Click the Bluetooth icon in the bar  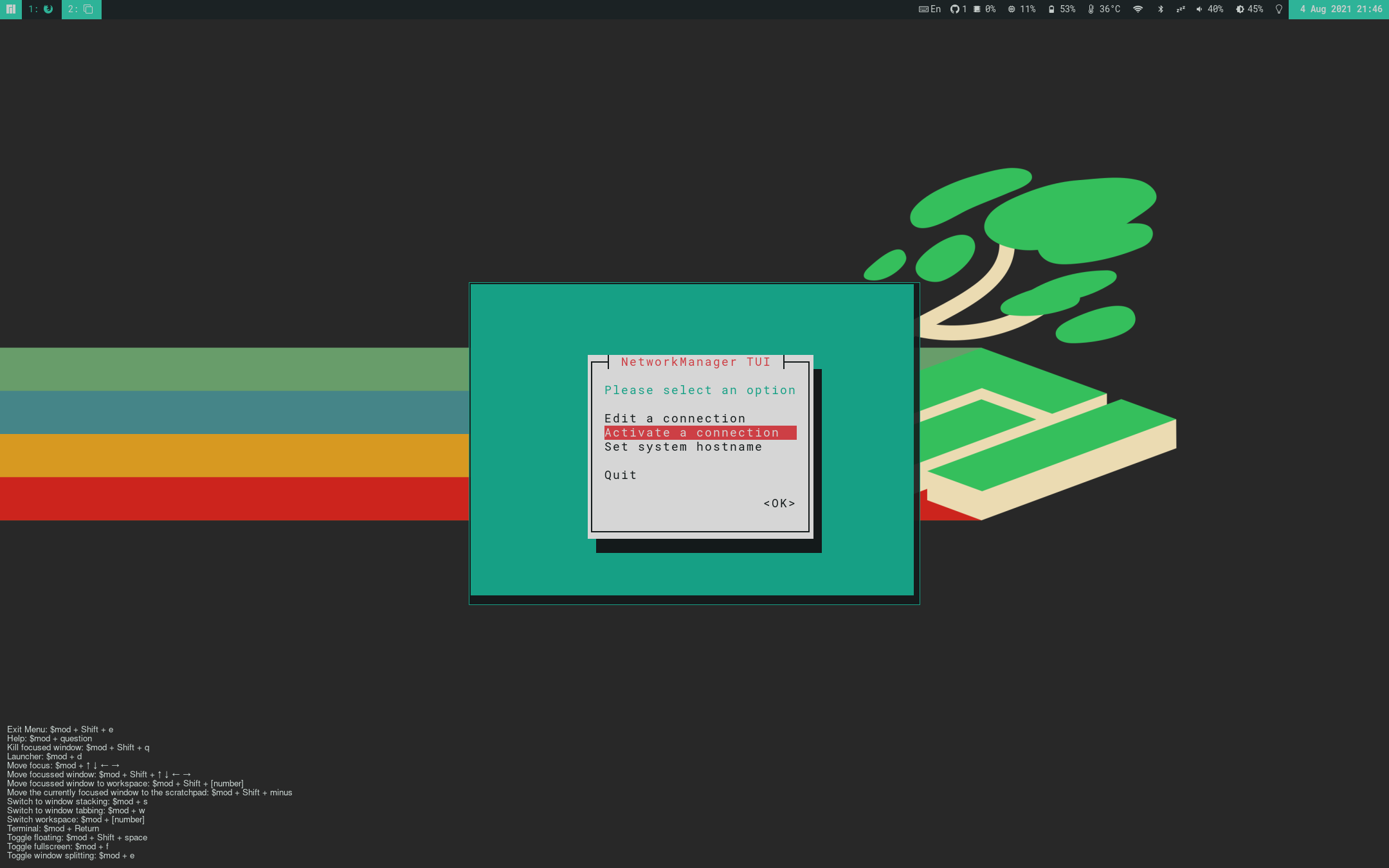(1161, 9)
